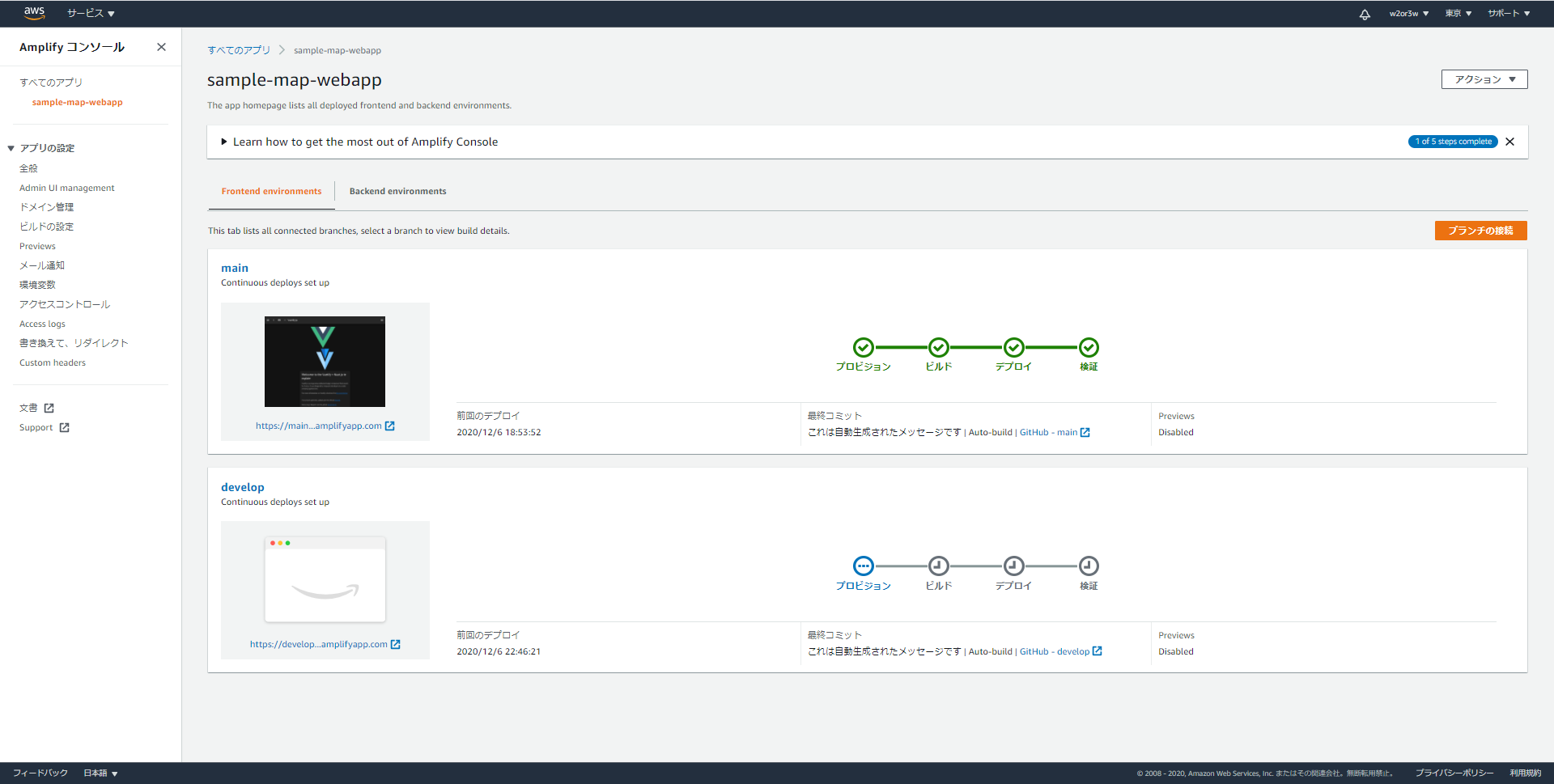Open ビルドの設定
This screenshot has width=1554, height=784.
[x=46, y=227]
